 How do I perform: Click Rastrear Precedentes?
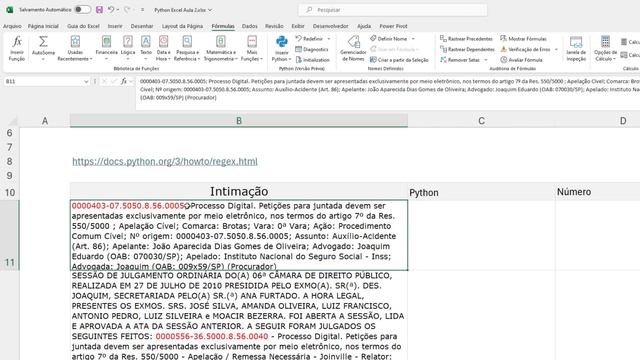click(x=466, y=39)
